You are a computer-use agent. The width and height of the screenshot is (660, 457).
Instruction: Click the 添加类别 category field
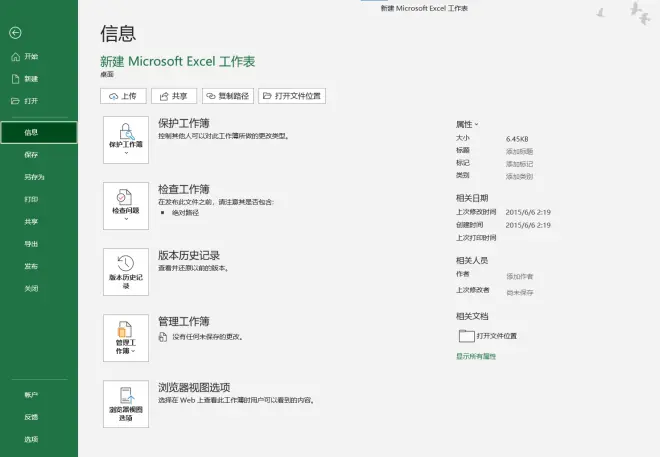[x=519, y=177]
